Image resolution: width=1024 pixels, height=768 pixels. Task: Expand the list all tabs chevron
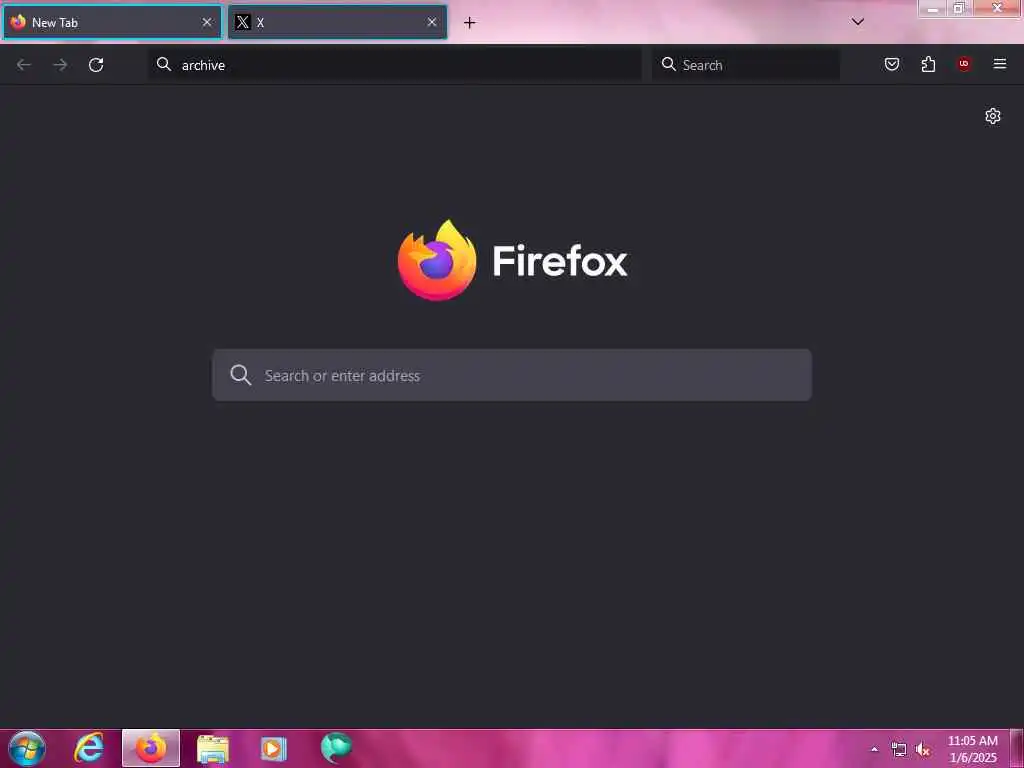(857, 22)
